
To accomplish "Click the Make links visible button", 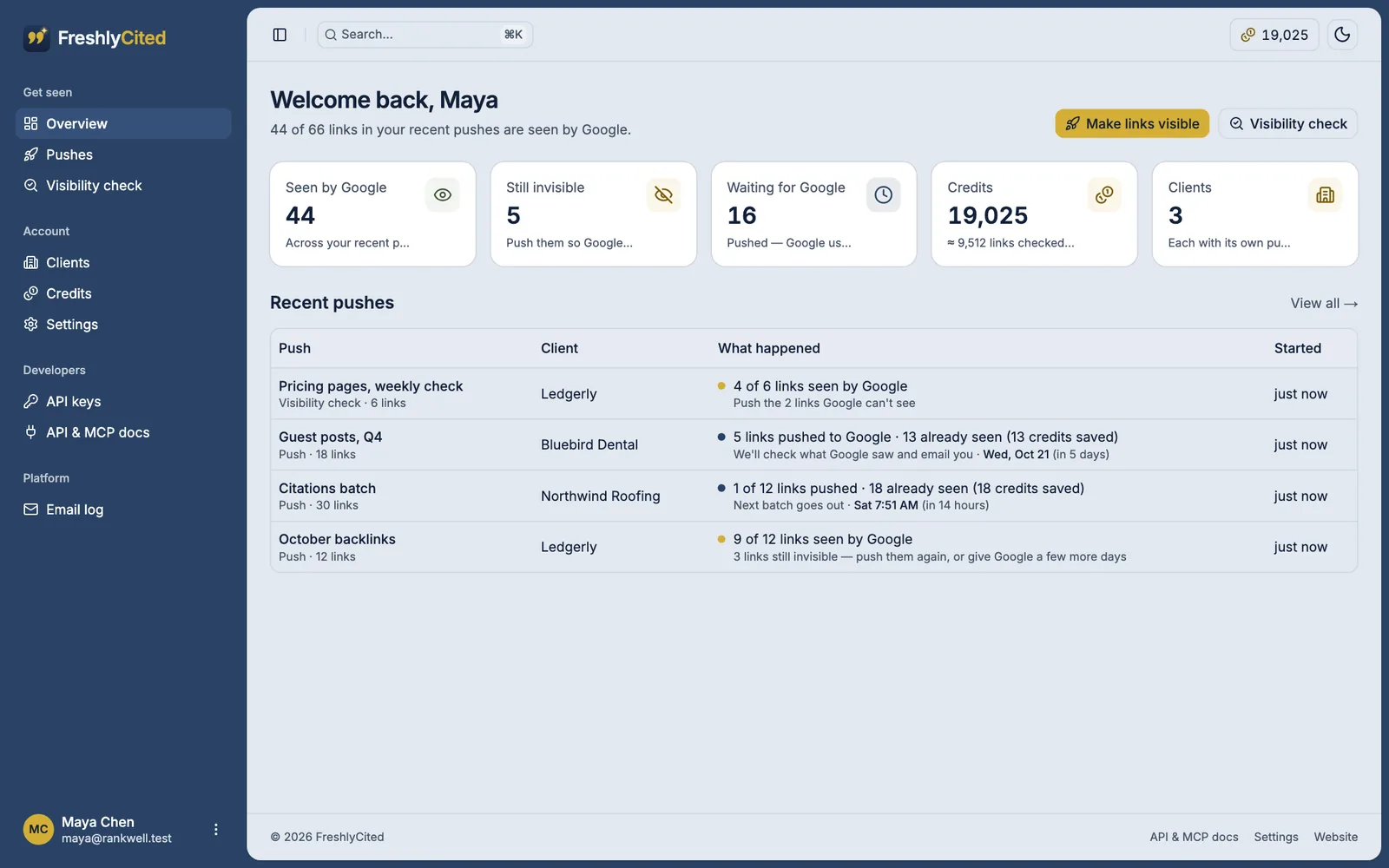I will click(1132, 123).
